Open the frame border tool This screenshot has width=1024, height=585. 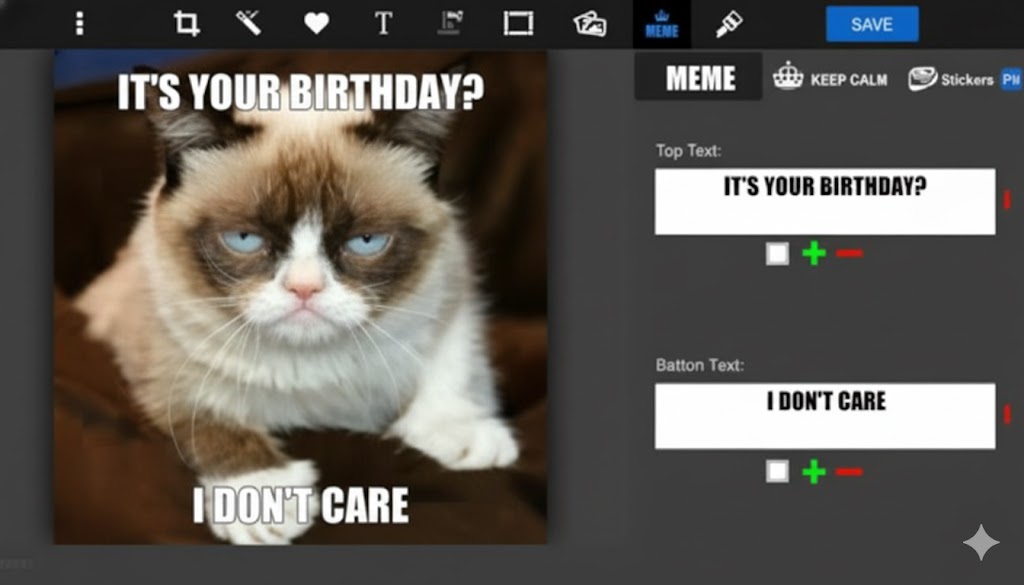(x=518, y=24)
